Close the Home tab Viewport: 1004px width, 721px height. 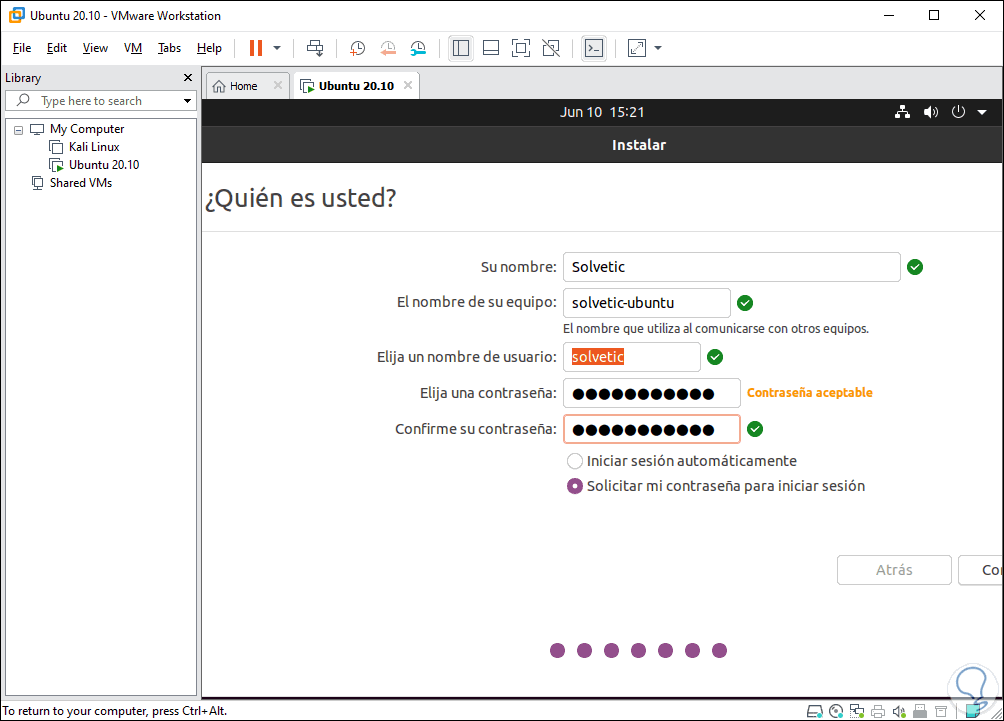pyautogui.click(x=278, y=85)
